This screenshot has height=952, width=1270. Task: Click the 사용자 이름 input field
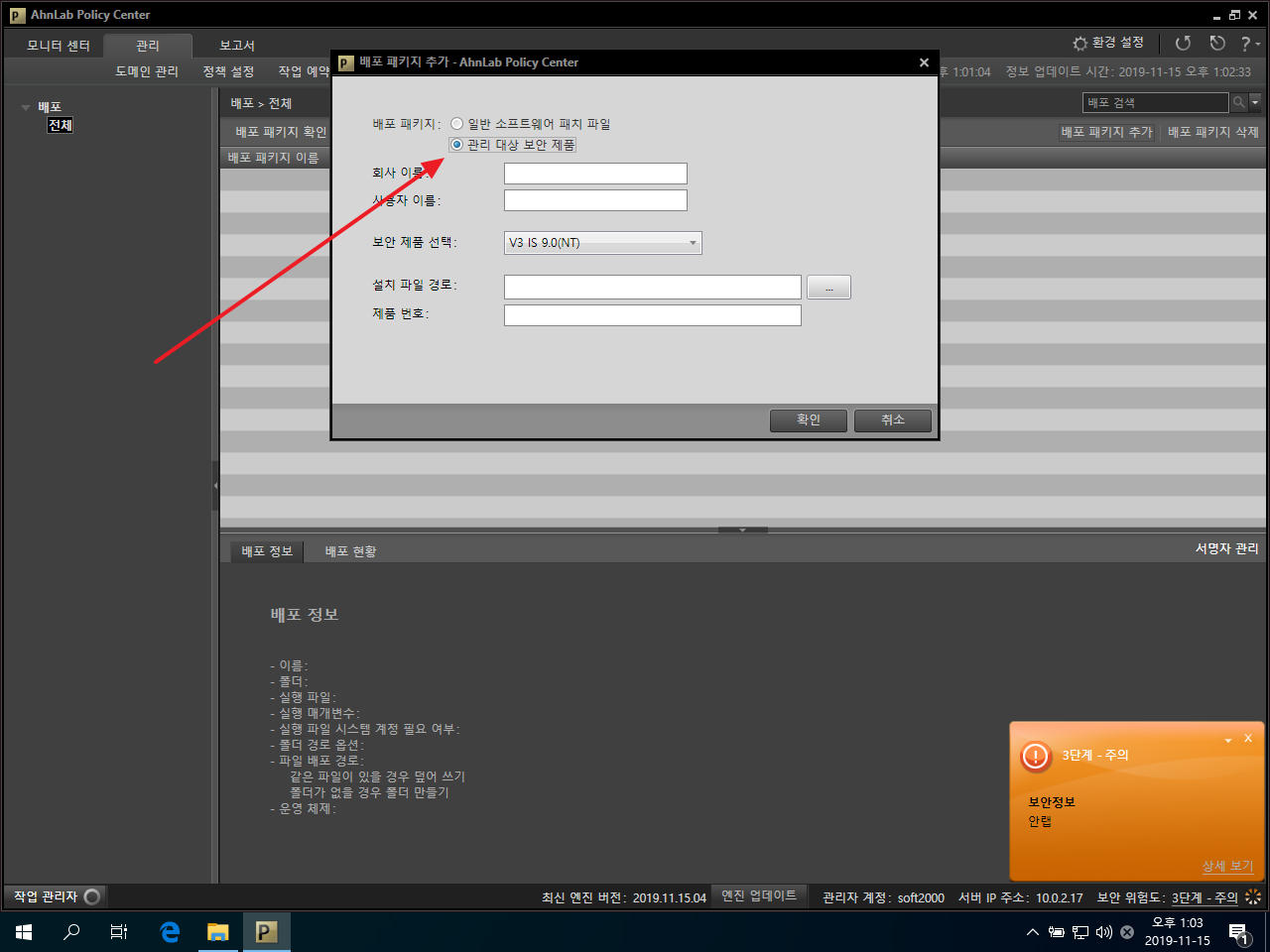[595, 200]
